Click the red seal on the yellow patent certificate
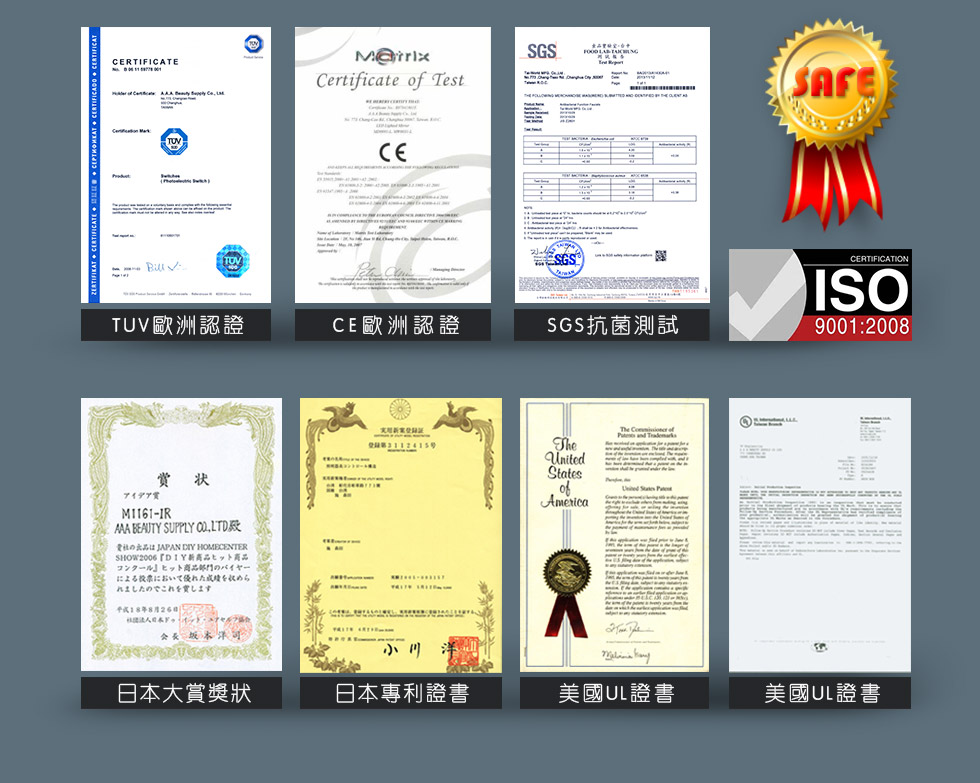The width and height of the screenshot is (980, 783). (464, 652)
